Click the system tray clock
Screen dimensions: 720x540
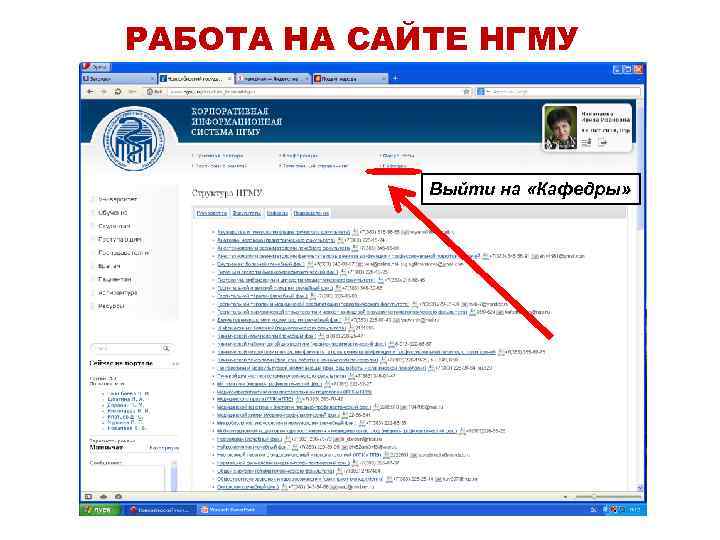tap(635, 509)
